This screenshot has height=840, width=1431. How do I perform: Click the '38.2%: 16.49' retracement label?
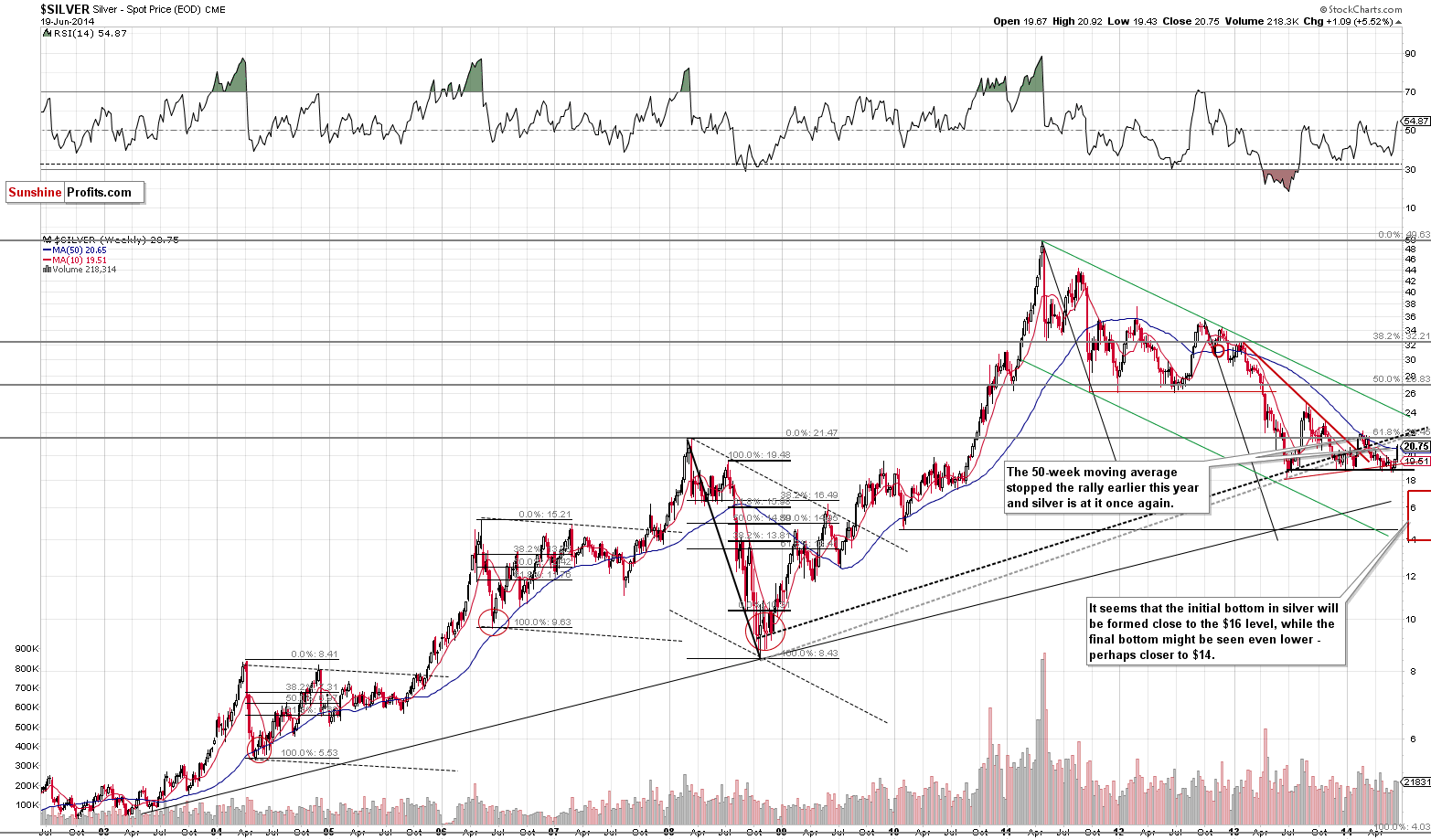pyautogui.click(x=809, y=495)
